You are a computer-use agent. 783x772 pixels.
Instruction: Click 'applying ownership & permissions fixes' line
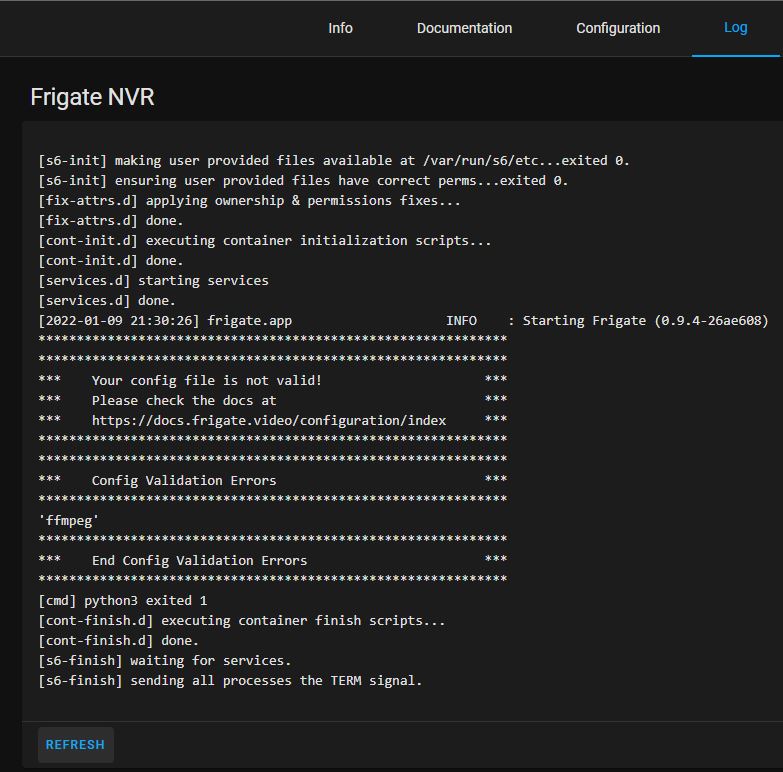(249, 201)
